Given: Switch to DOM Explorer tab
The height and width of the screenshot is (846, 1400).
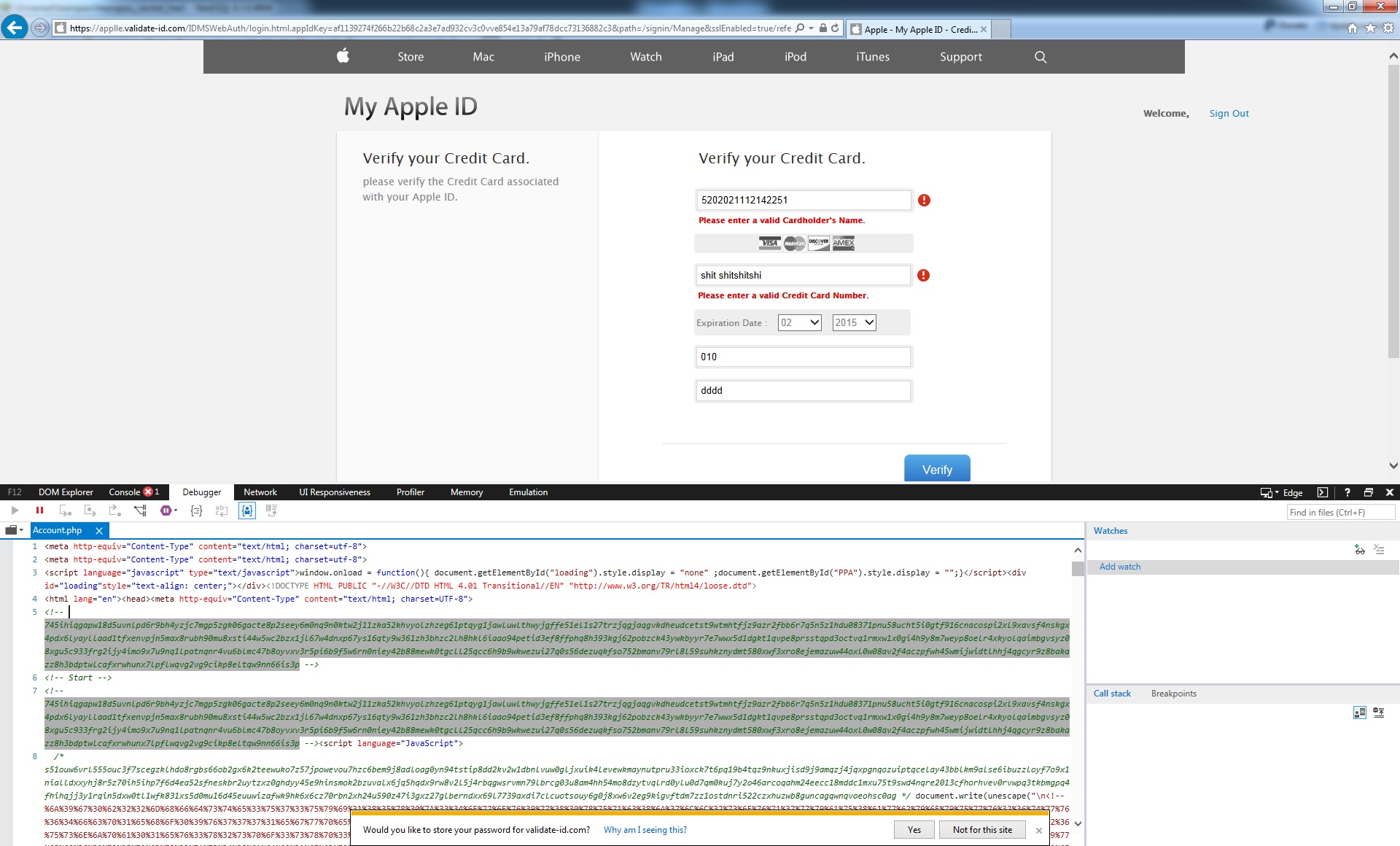Looking at the screenshot, I should 66,492.
